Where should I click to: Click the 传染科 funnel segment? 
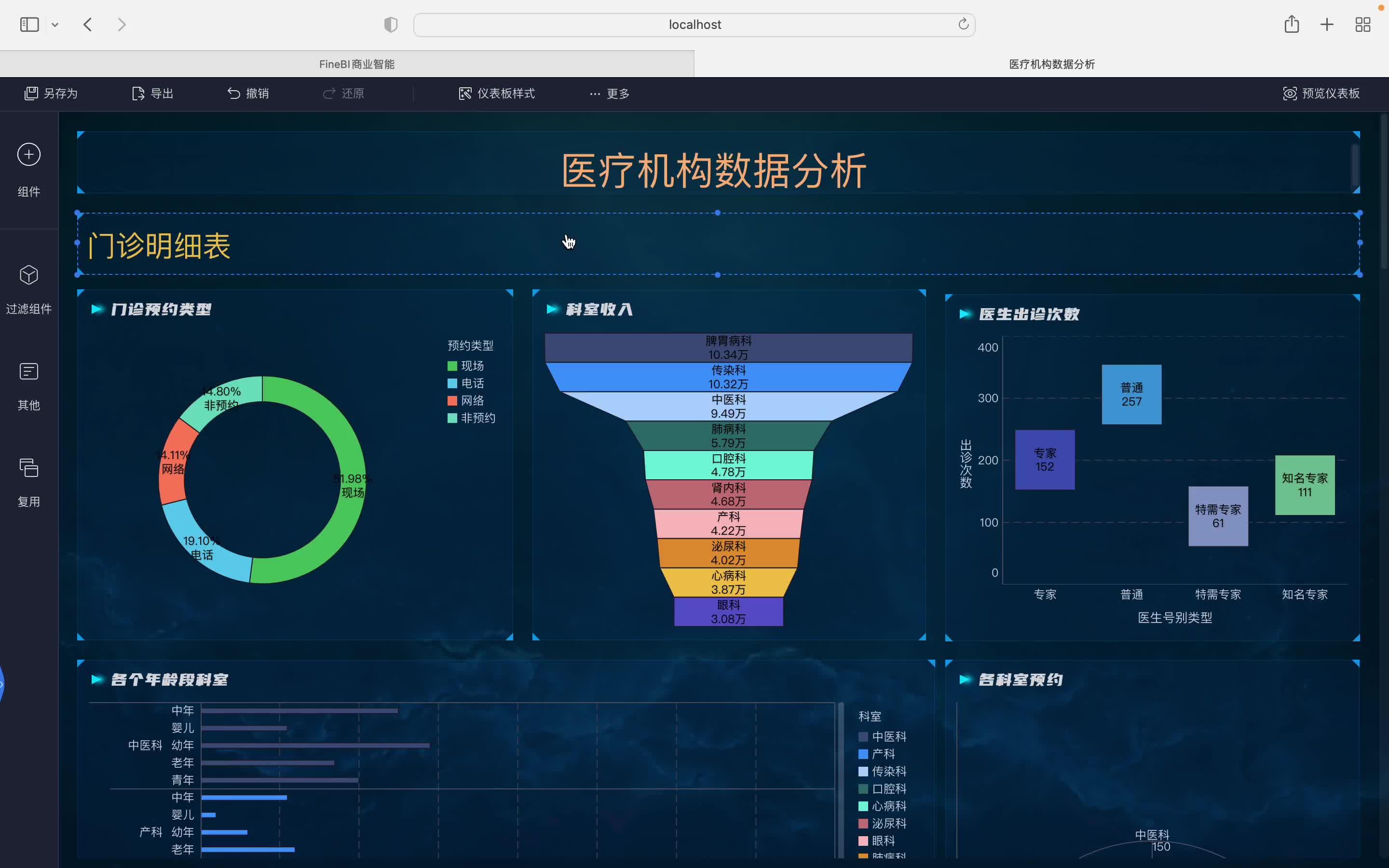point(728,377)
